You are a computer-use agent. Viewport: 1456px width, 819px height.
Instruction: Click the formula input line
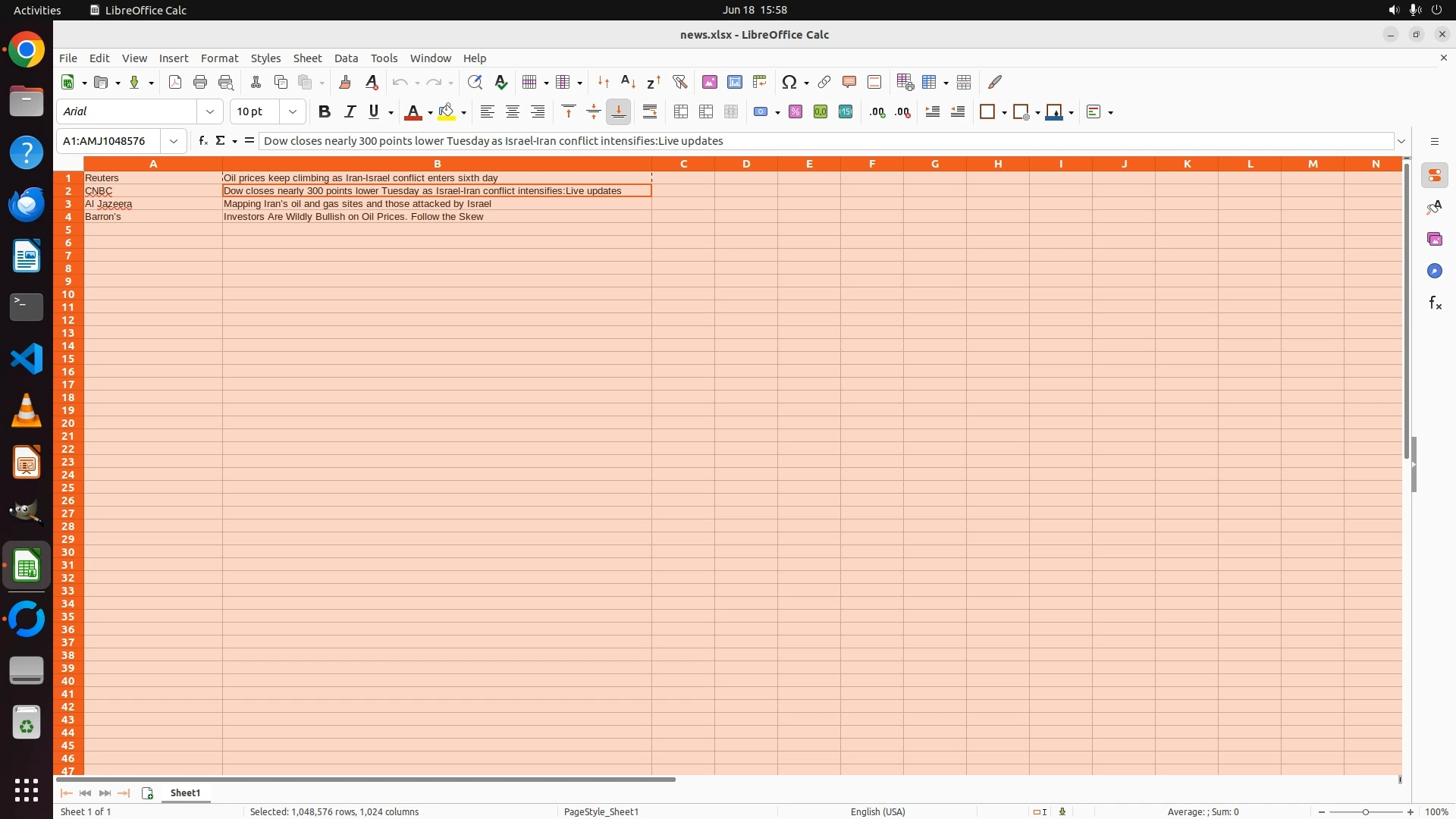pyautogui.click(x=825, y=141)
